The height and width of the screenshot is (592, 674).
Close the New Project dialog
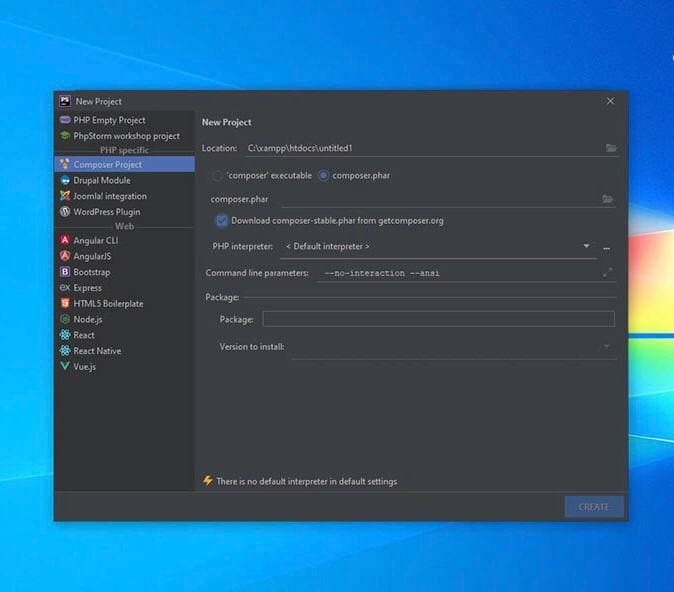click(x=610, y=101)
